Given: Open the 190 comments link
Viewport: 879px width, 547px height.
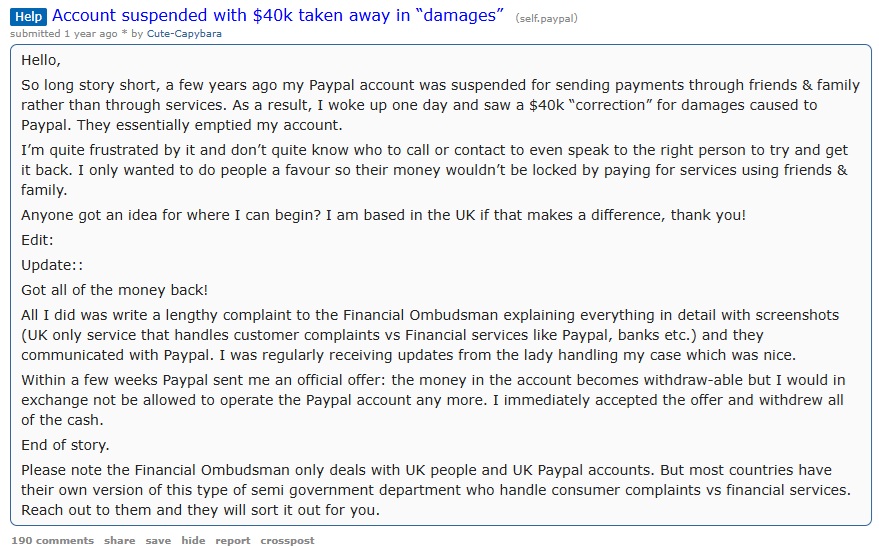Looking at the screenshot, I should click(53, 540).
